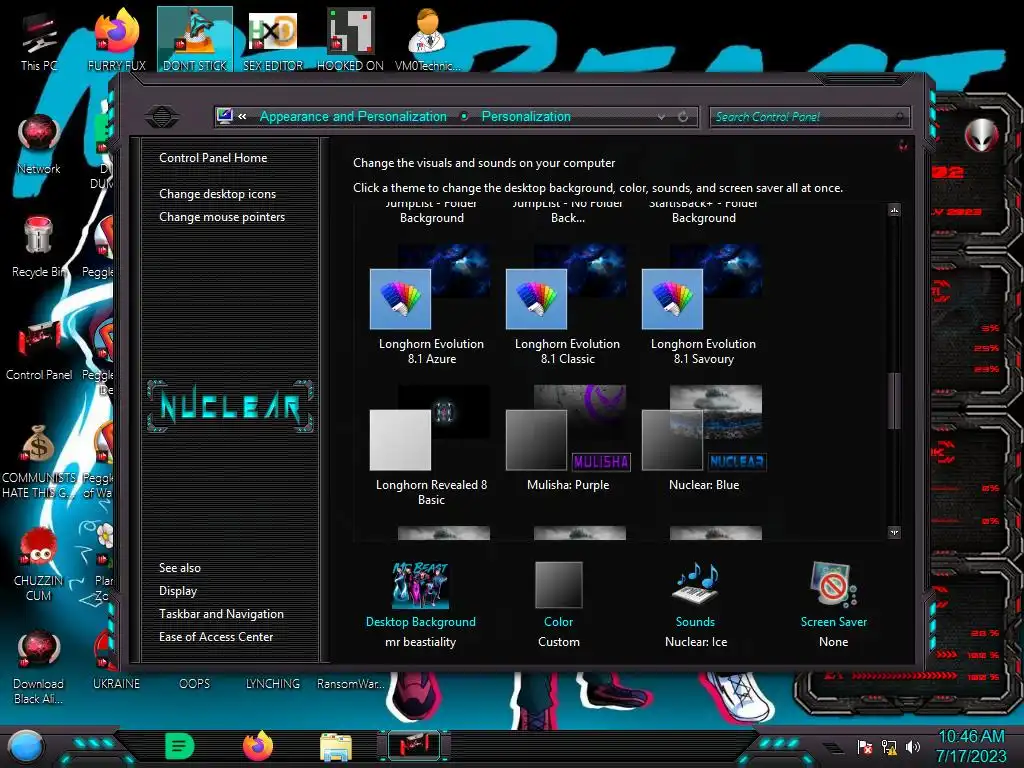Select Longhorn Evolution 8.1 Azure theme
Viewport: 1024px width, 768px height.
(431, 304)
